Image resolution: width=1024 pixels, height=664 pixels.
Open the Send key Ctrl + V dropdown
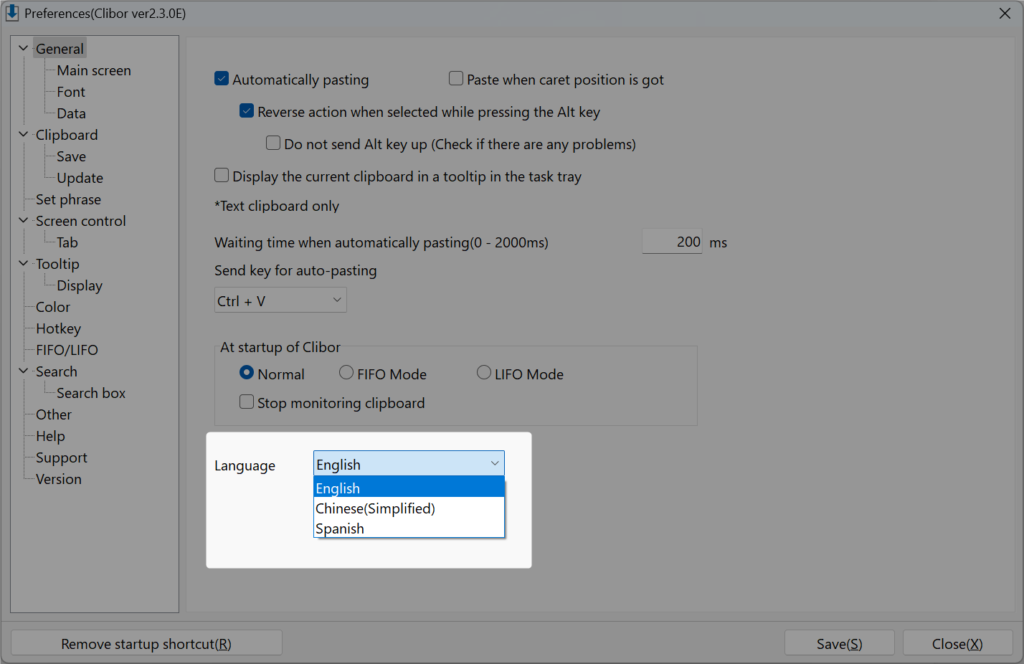280,300
